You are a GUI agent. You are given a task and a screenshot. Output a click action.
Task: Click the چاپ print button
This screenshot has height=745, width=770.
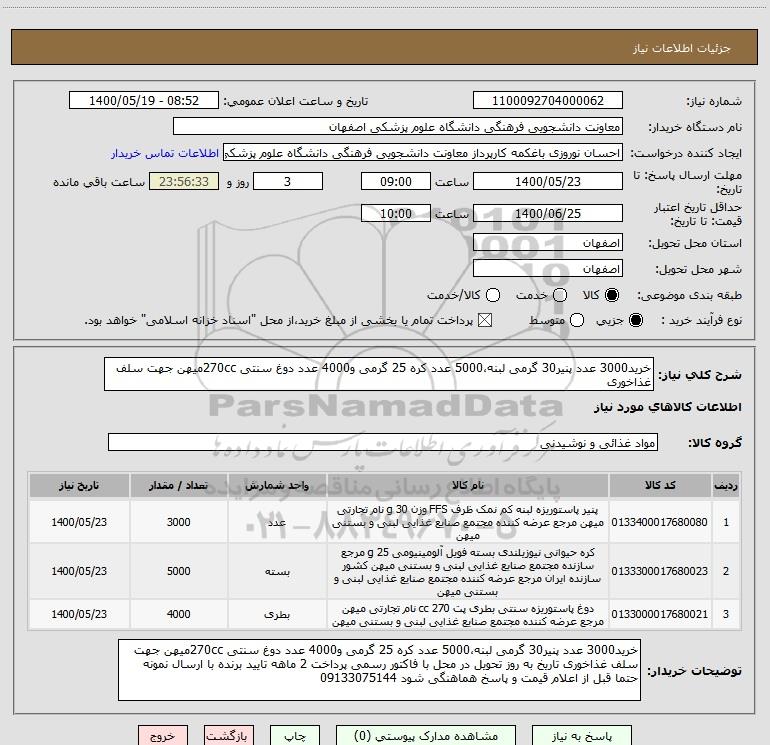[x=295, y=736]
